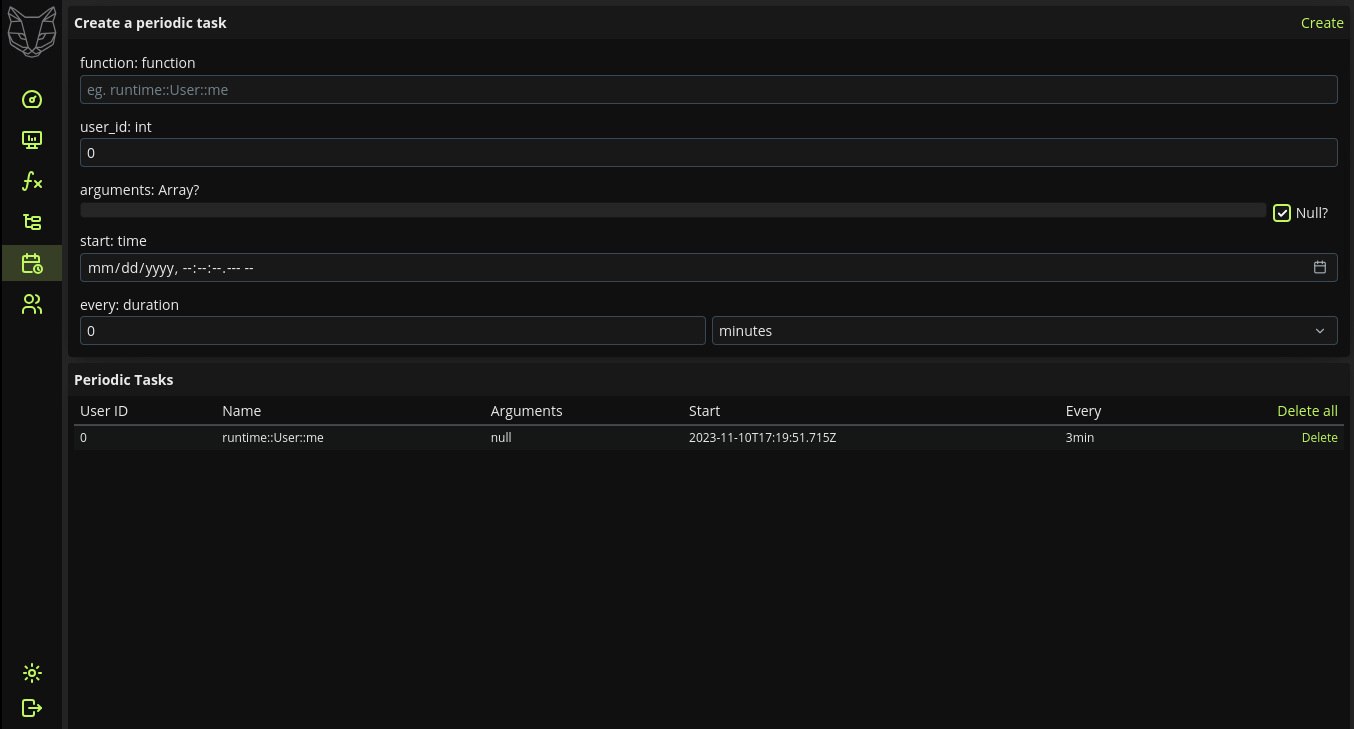The height and width of the screenshot is (729, 1354).
Task: Open the users icon in sidebar
Action: (32, 304)
